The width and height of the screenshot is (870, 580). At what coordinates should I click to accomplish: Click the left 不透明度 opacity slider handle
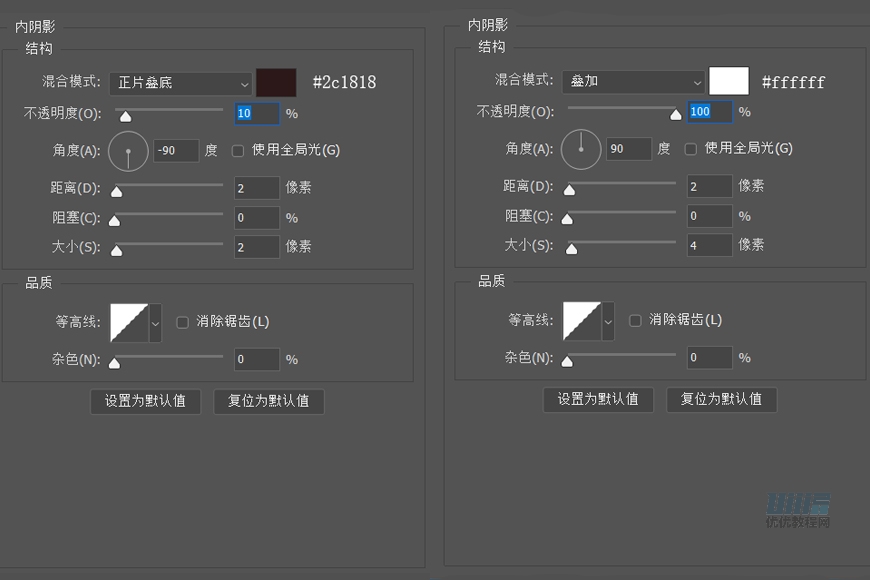coord(125,117)
